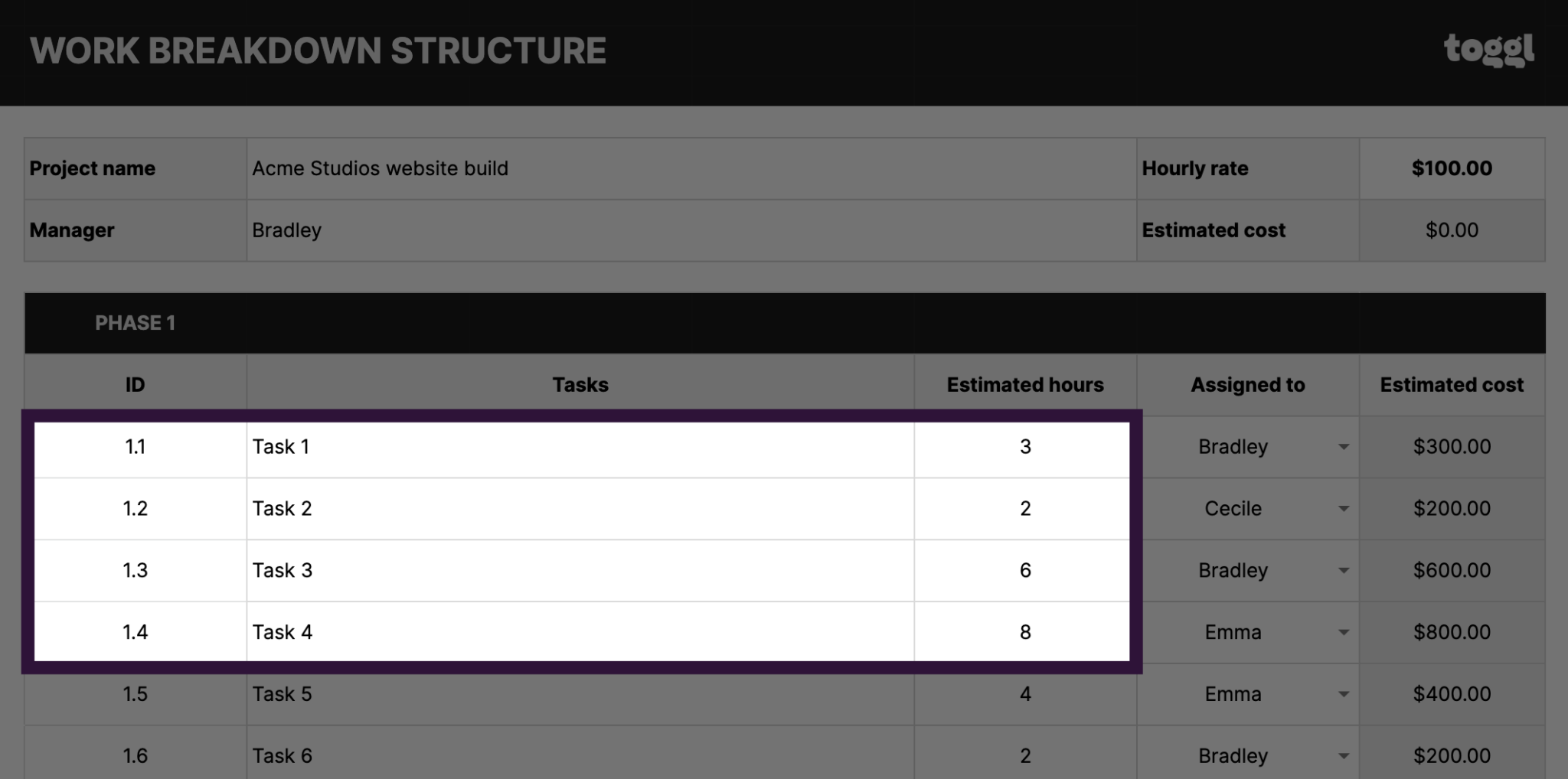Click the Manager cell containing Bradley
This screenshot has width=1568, height=779.
(691, 230)
